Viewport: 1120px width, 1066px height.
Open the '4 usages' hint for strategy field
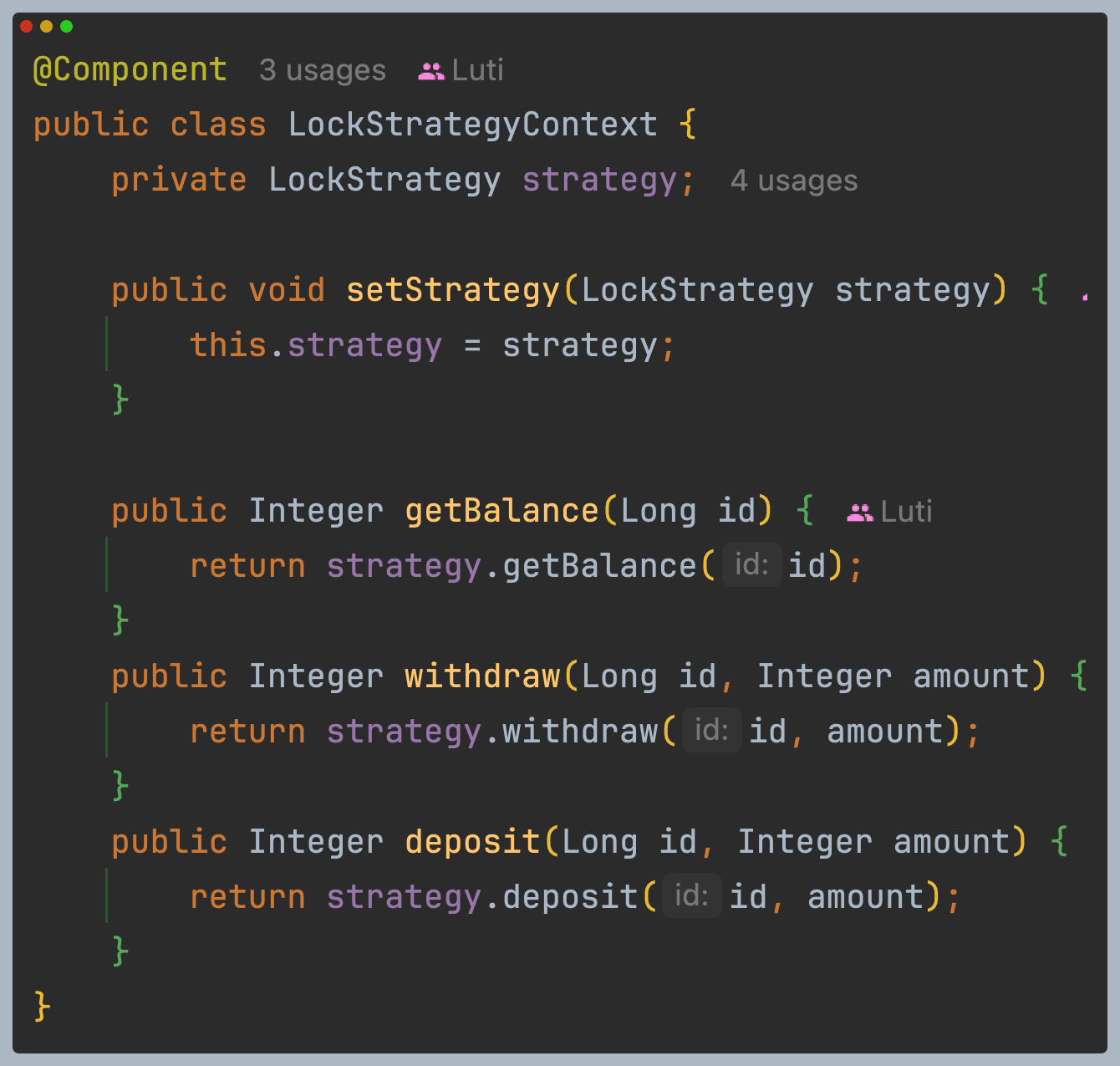click(794, 181)
